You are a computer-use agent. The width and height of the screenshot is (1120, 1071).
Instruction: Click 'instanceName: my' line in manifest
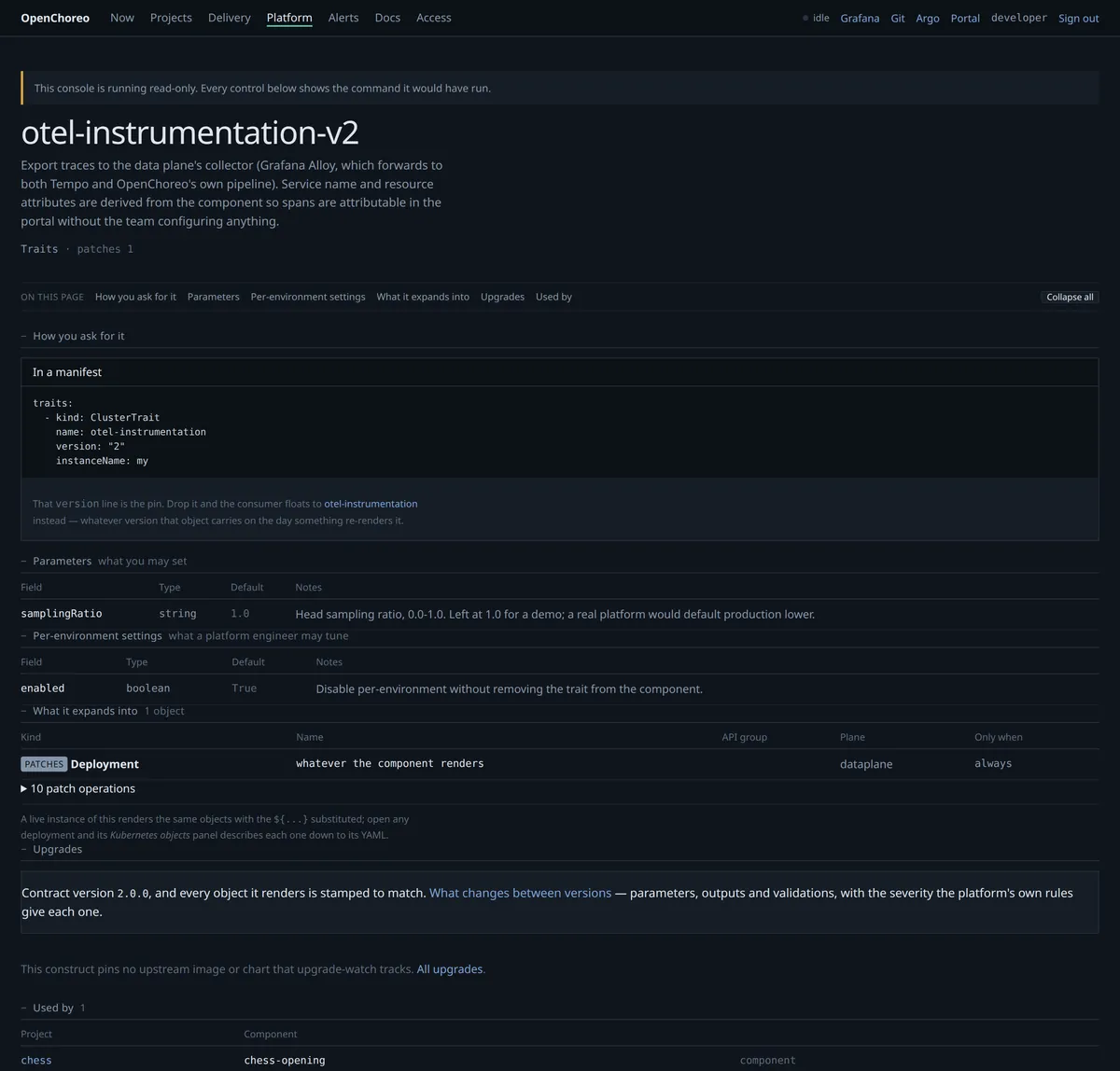(102, 461)
